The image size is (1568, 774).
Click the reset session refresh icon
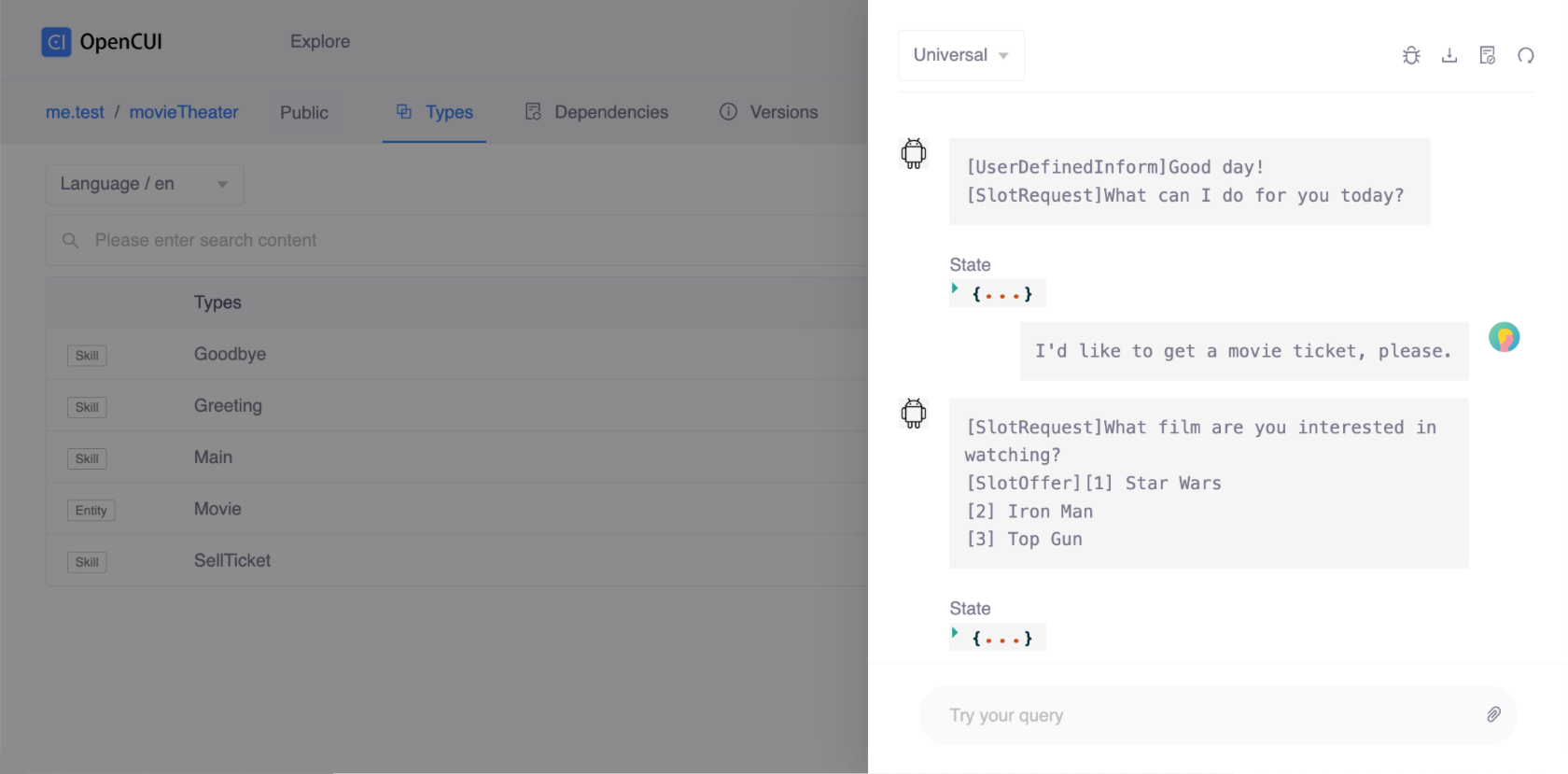coord(1526,56)
